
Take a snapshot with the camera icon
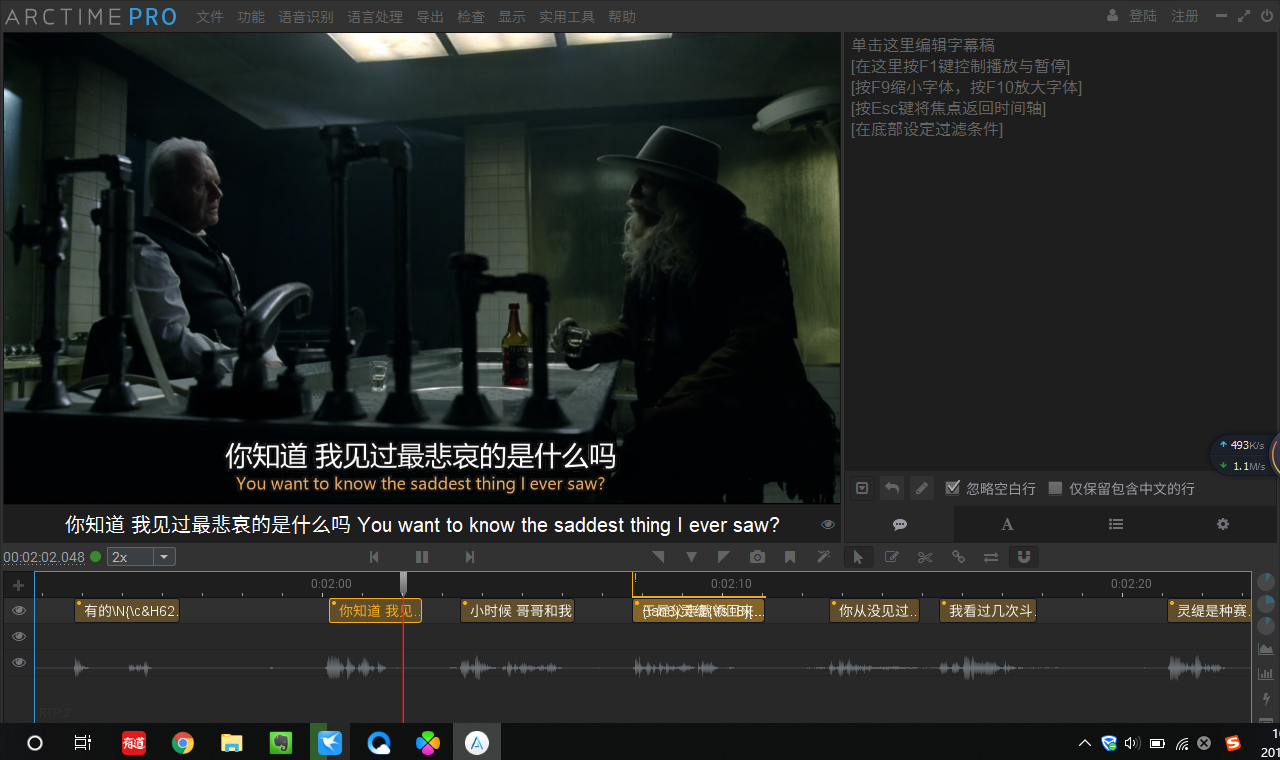coord(757,557)
